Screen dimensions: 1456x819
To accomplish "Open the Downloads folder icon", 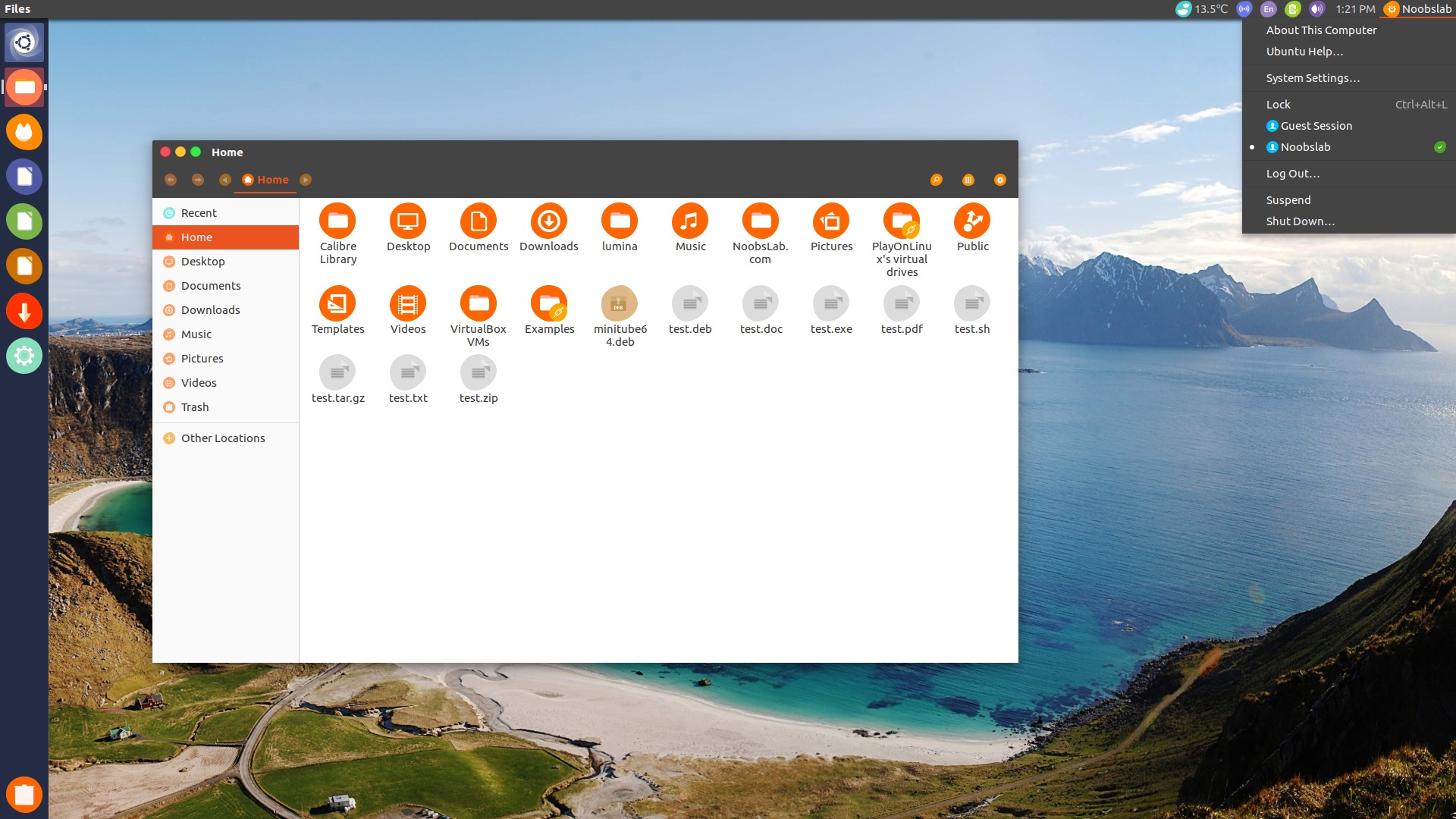I will click(548, 221).
